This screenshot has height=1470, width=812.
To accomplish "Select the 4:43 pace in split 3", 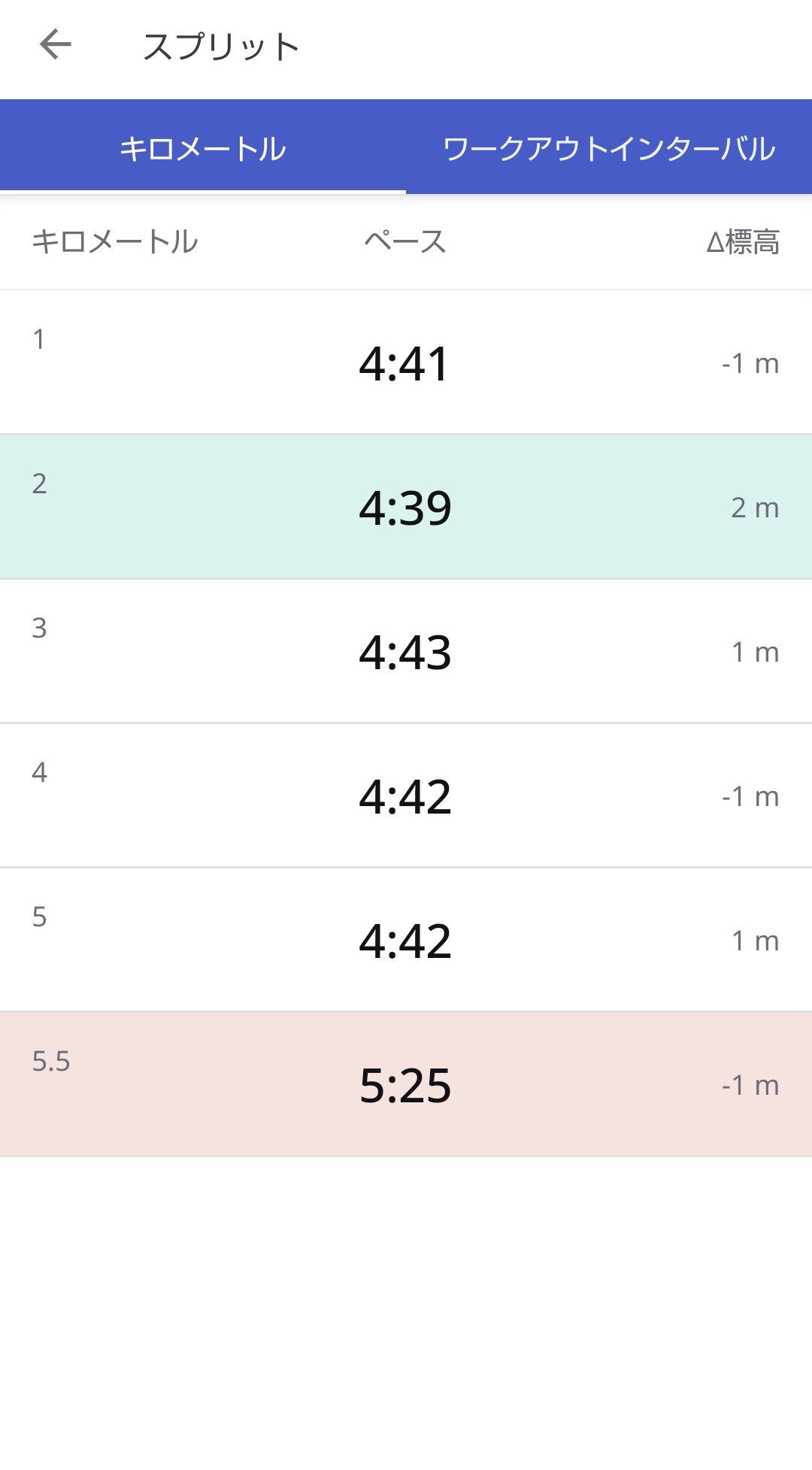I will [405, 653].
